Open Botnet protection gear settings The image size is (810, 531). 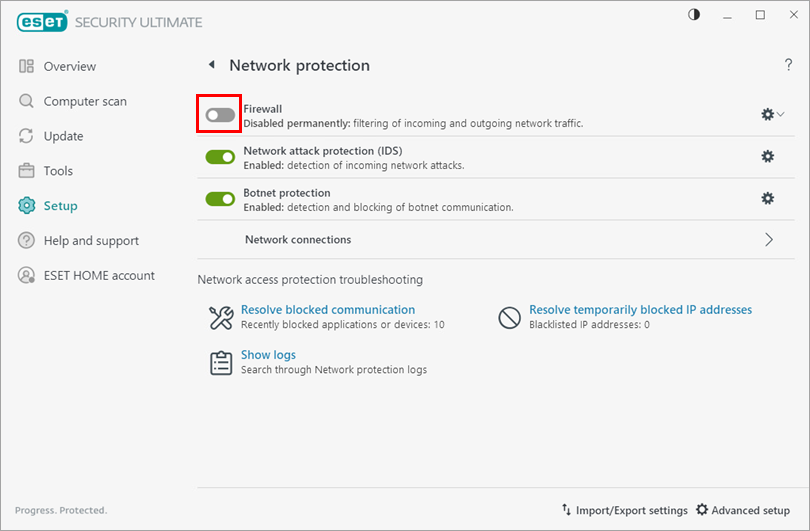coord(767,199)
